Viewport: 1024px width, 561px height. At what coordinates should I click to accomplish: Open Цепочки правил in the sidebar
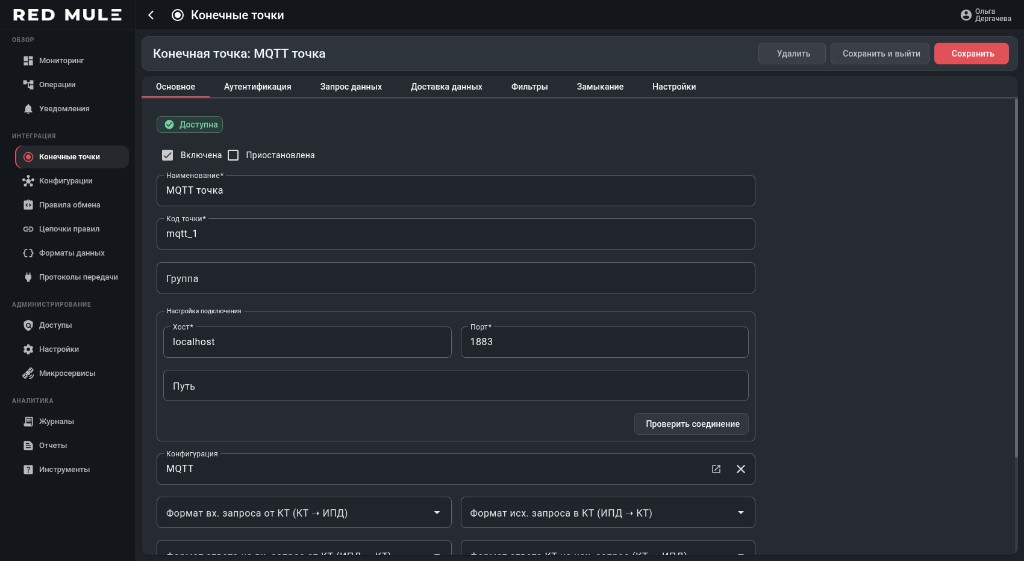tap(71, 229)
